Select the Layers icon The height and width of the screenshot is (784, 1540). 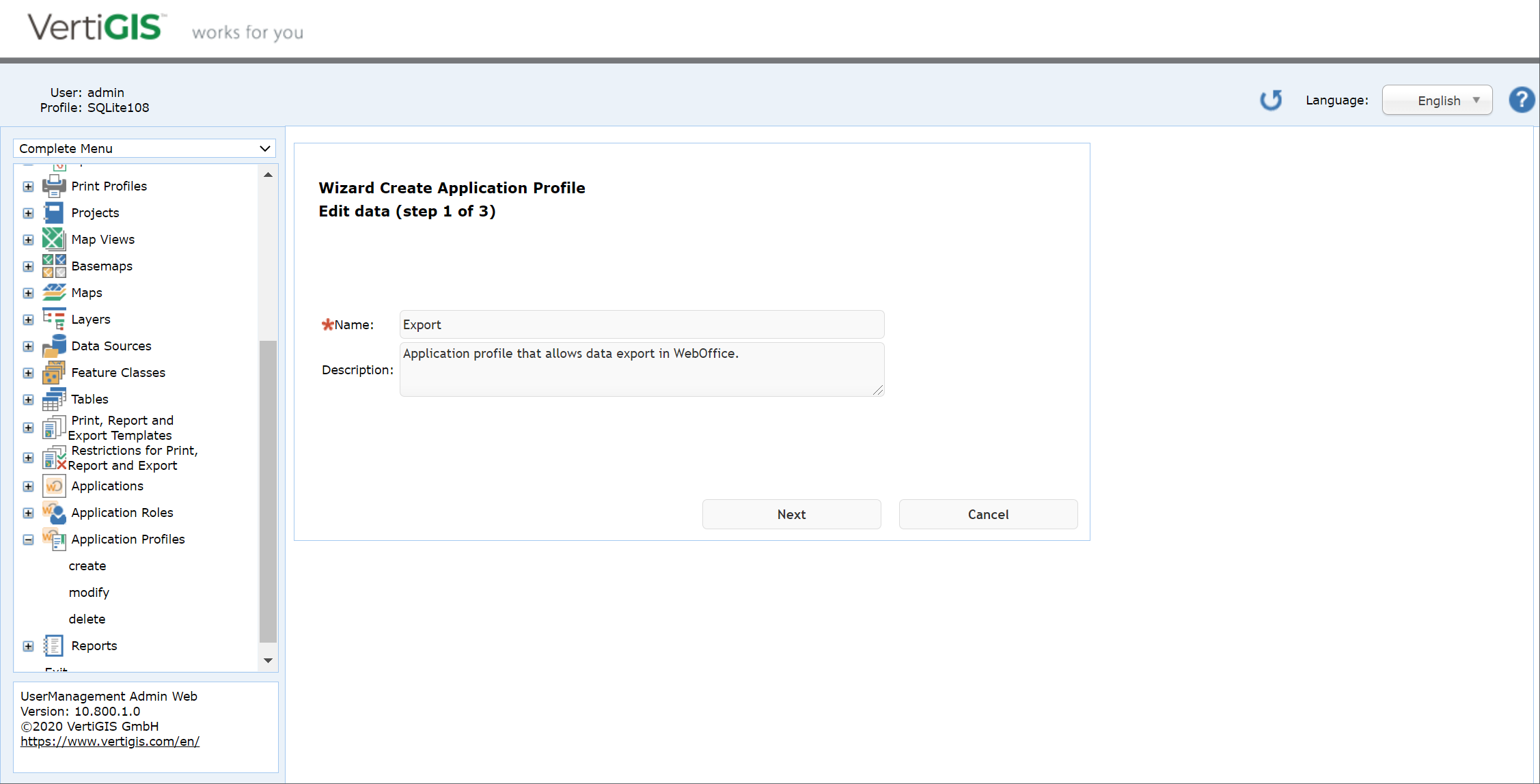coord(54,319)
